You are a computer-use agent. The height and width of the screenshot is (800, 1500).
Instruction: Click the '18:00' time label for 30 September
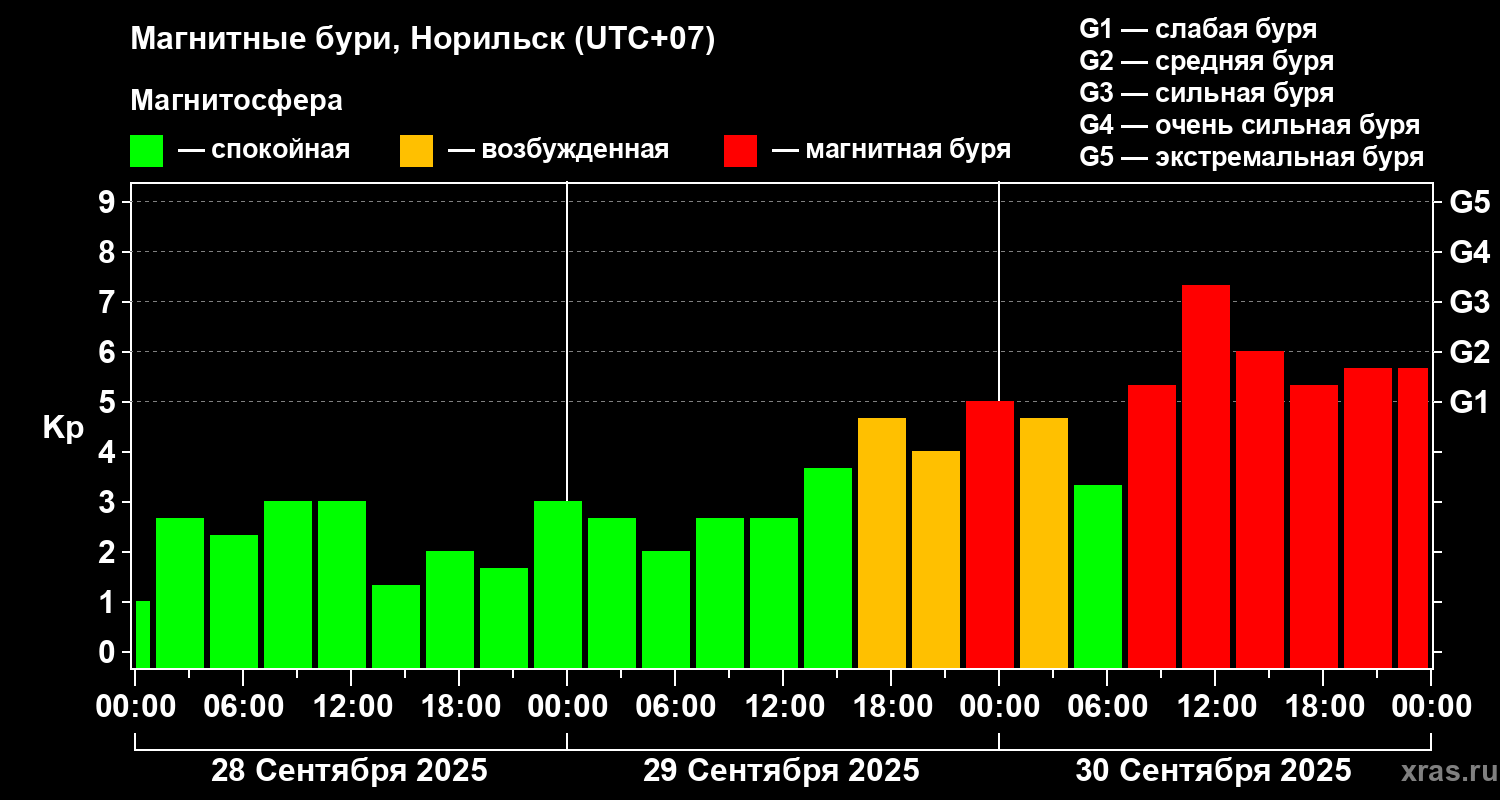click(1323, 706)
